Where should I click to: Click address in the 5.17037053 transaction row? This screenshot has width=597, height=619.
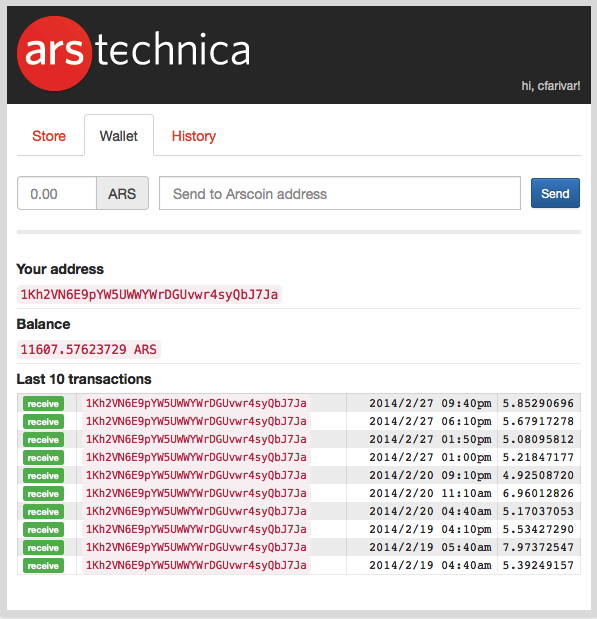[x=196, y=511]
